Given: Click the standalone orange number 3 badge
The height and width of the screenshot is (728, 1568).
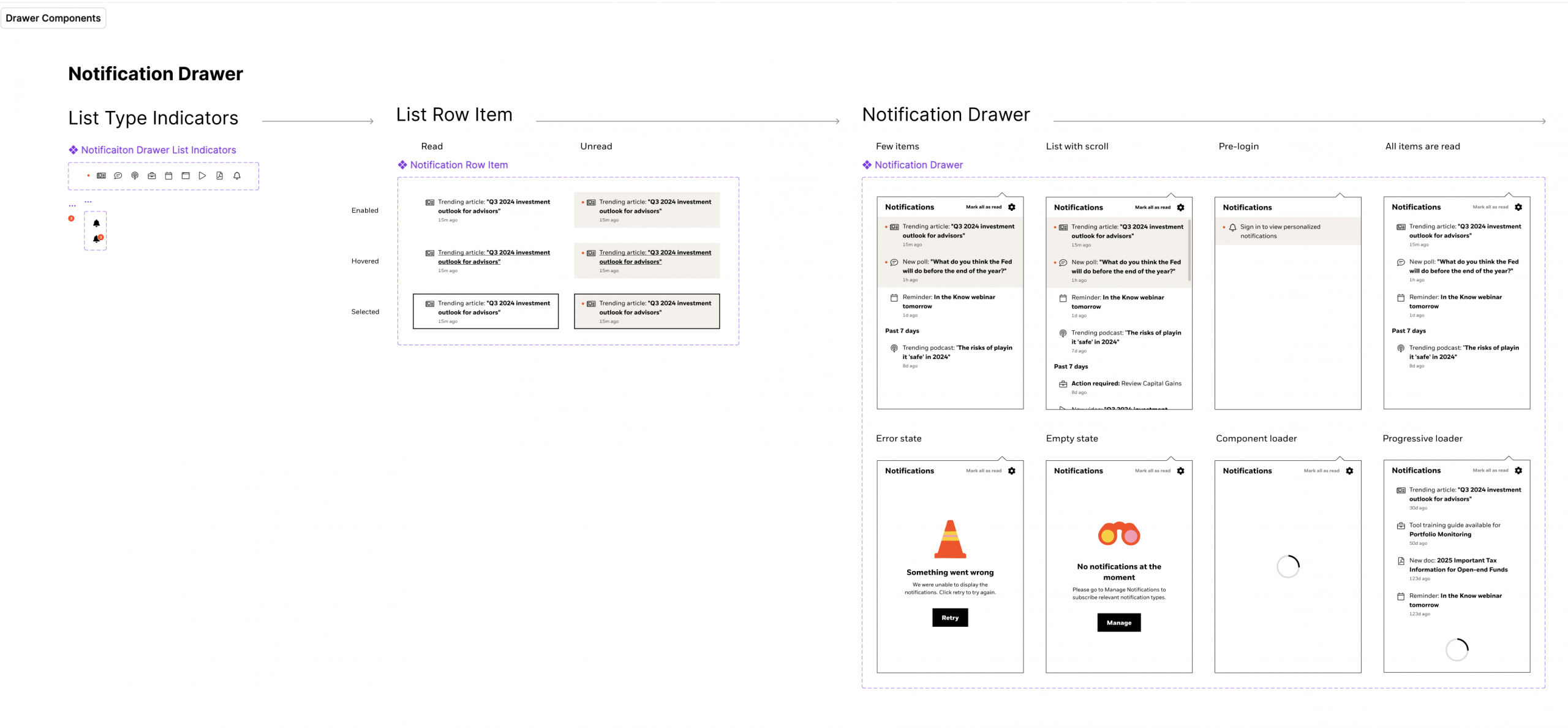Looking at the screenshot, I should tap(71, 219).
